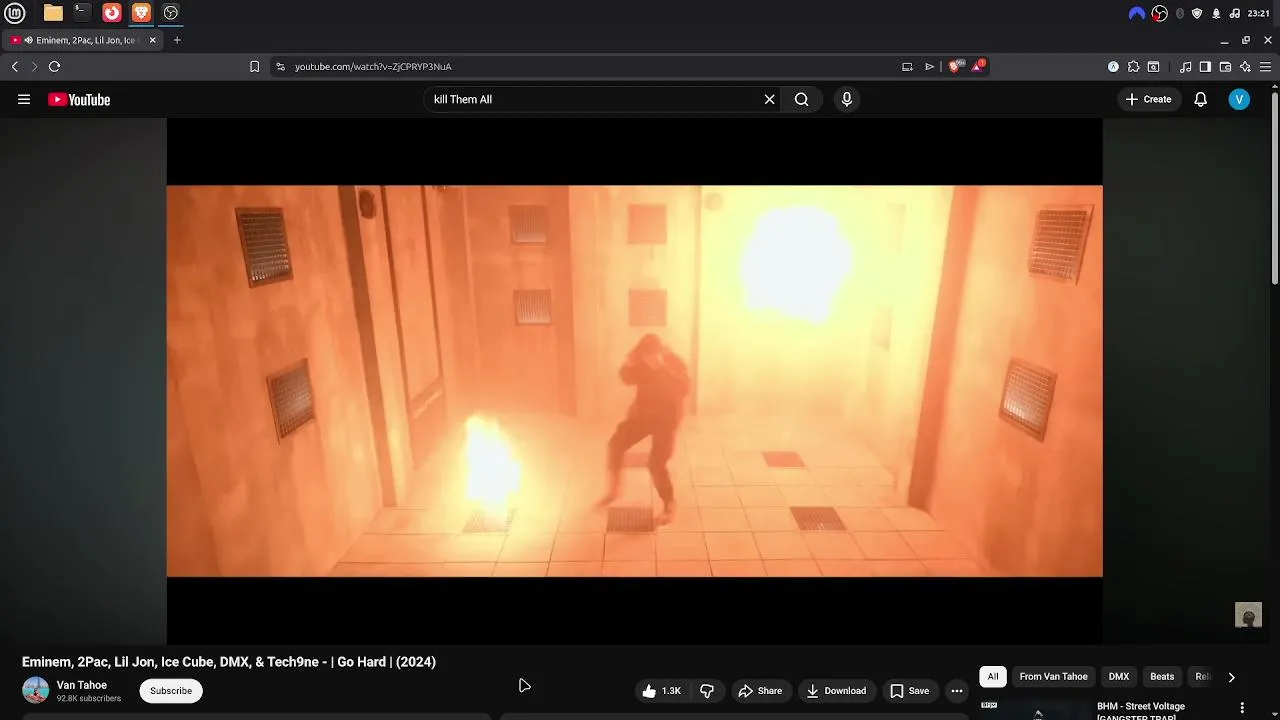Open the video title text

pyautogui.click(x=229, y=662)
